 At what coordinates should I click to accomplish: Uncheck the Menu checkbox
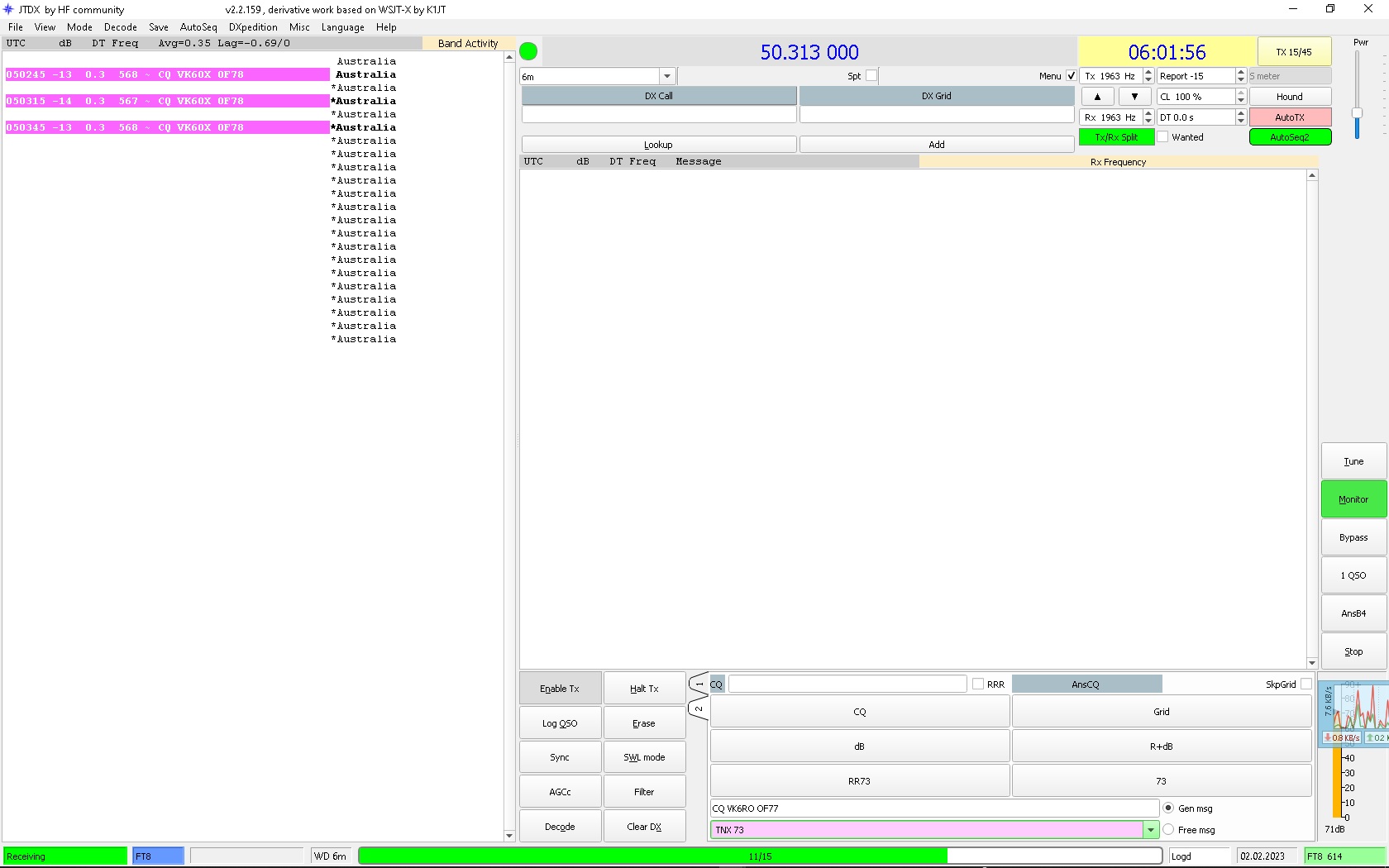click(1072, 76)
